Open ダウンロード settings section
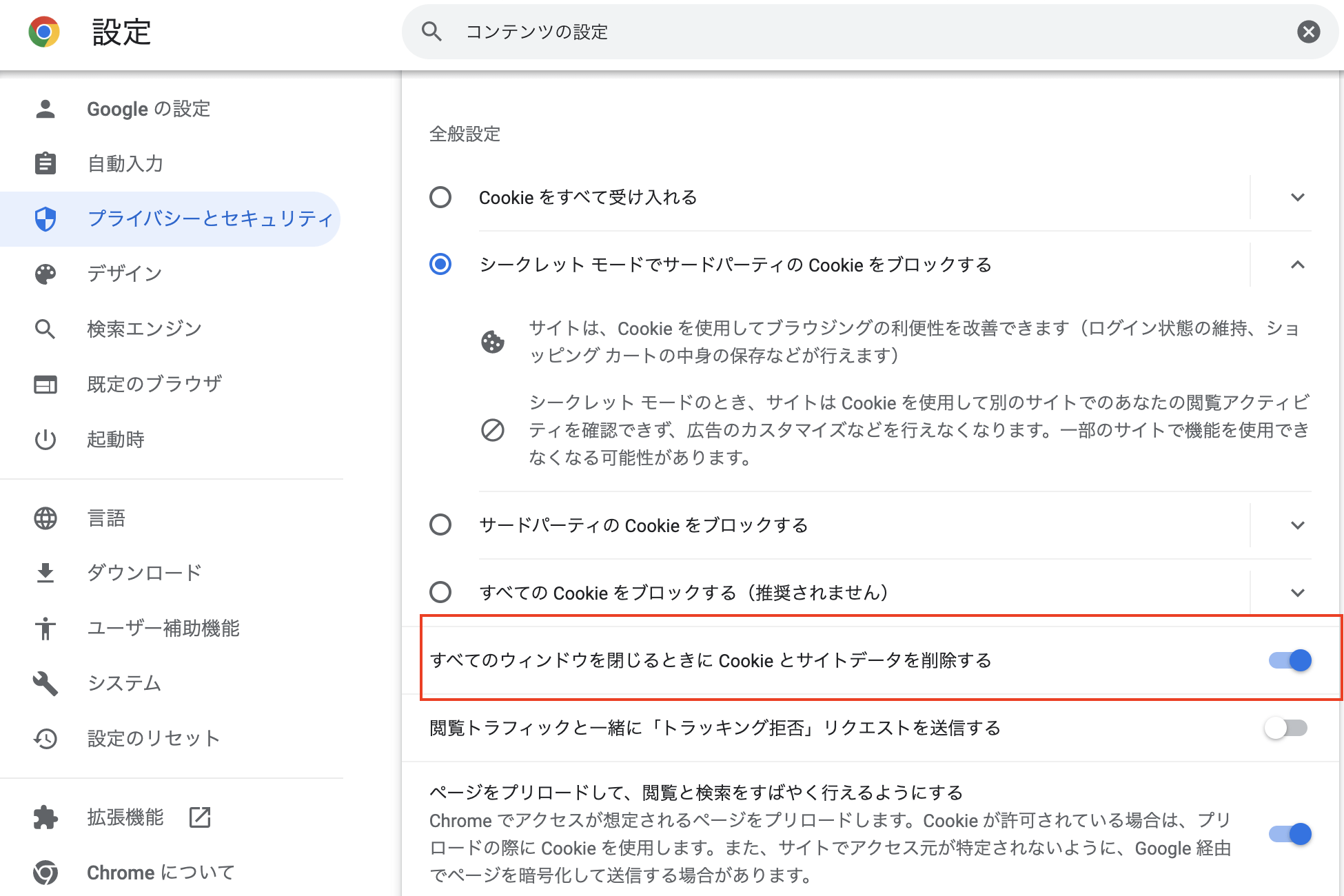The height and width of the screenshot is (896, 1344). pos(144,573)
